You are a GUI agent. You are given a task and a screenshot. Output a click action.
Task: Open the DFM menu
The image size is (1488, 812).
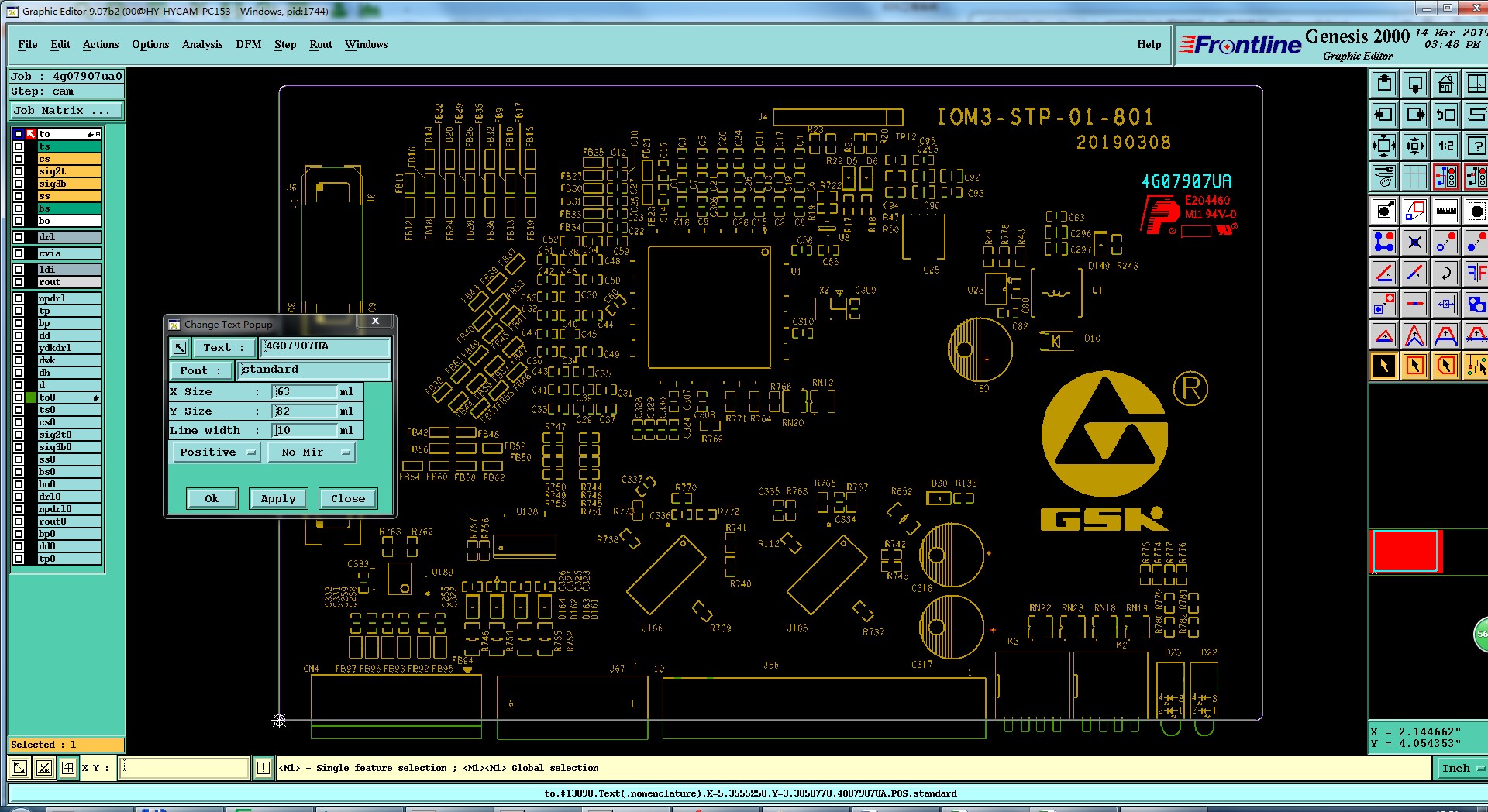pos(249,44)
